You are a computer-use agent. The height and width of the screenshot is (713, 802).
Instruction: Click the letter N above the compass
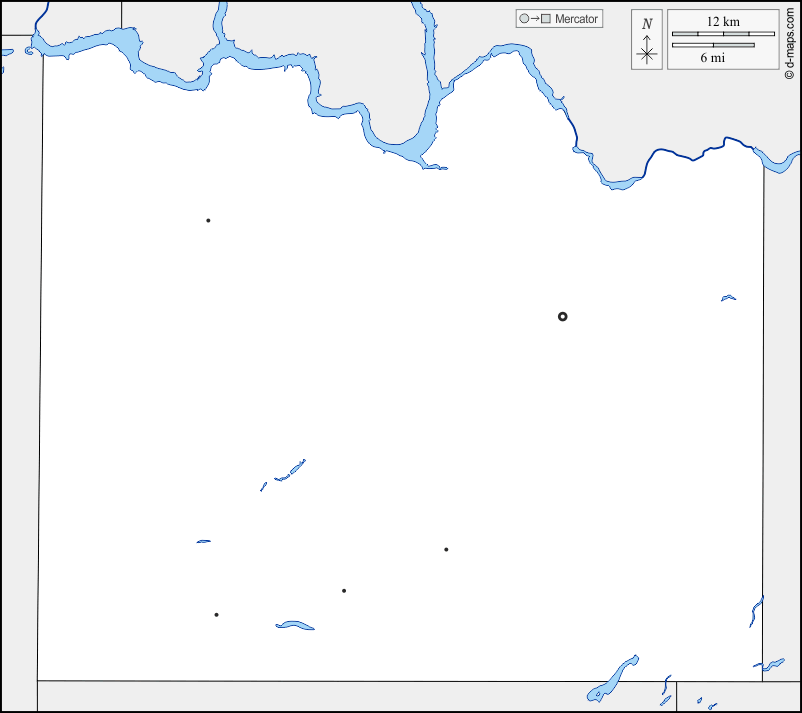(647, 23)
